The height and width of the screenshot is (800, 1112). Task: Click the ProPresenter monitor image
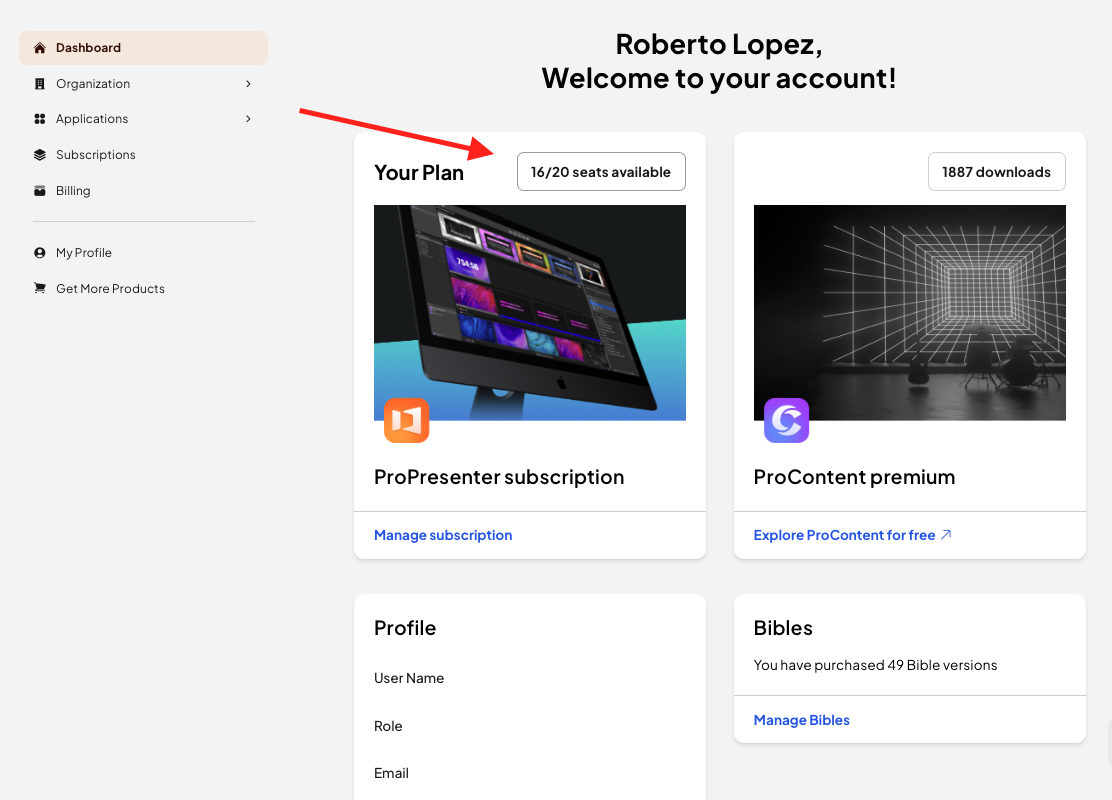pos(530,313)
